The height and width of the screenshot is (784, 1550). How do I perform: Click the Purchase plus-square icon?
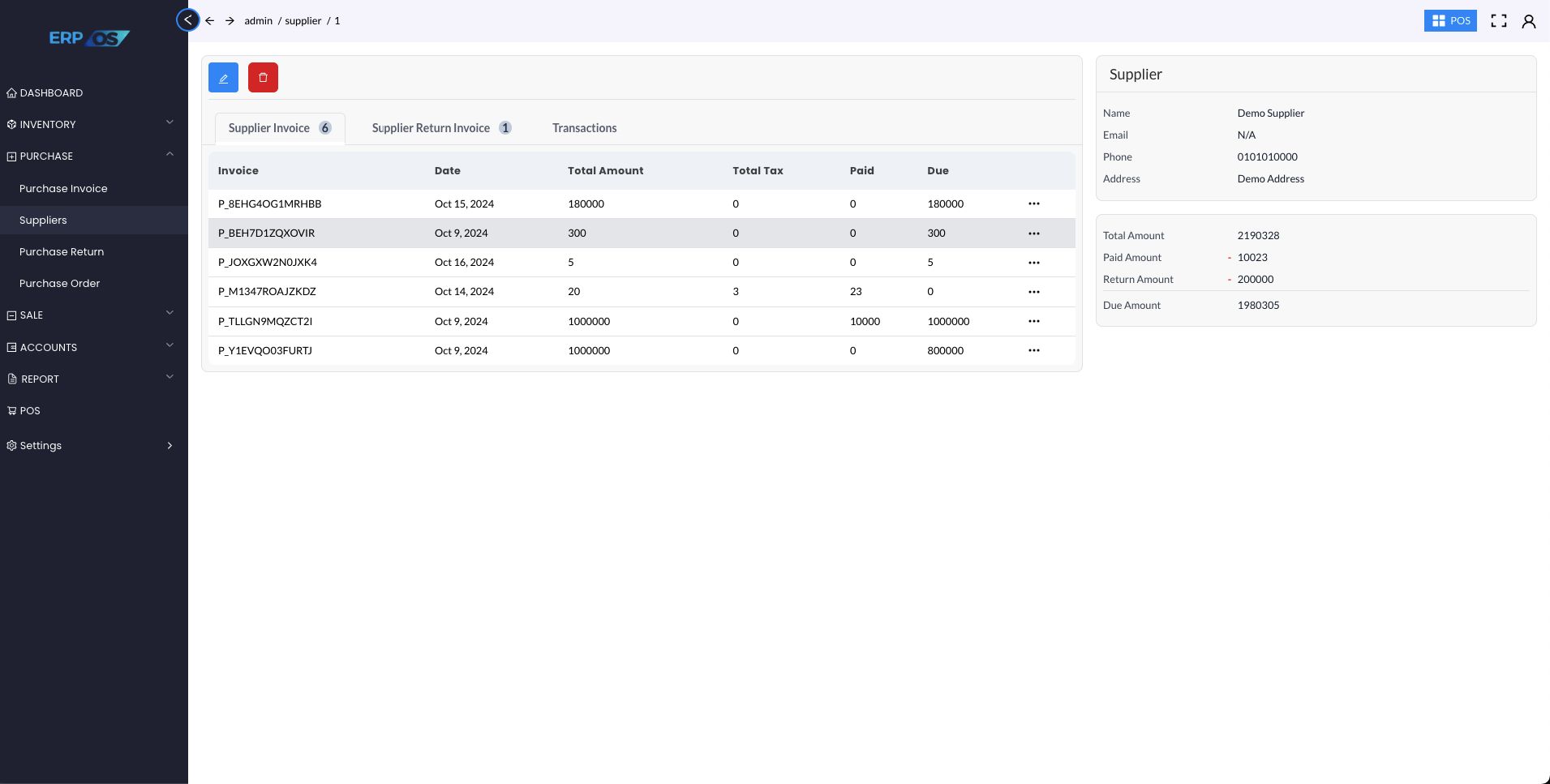coord(11,156)
